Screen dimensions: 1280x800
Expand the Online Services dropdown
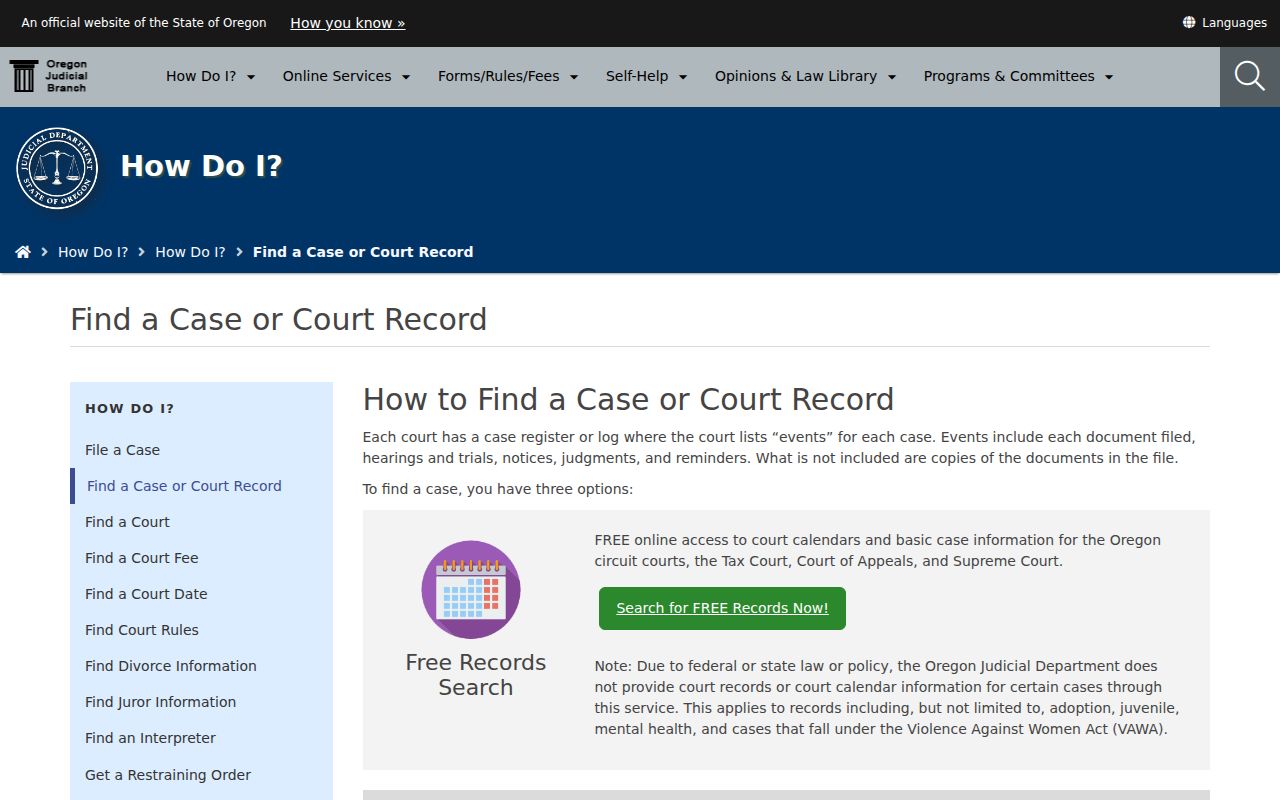tap(347, 76)
